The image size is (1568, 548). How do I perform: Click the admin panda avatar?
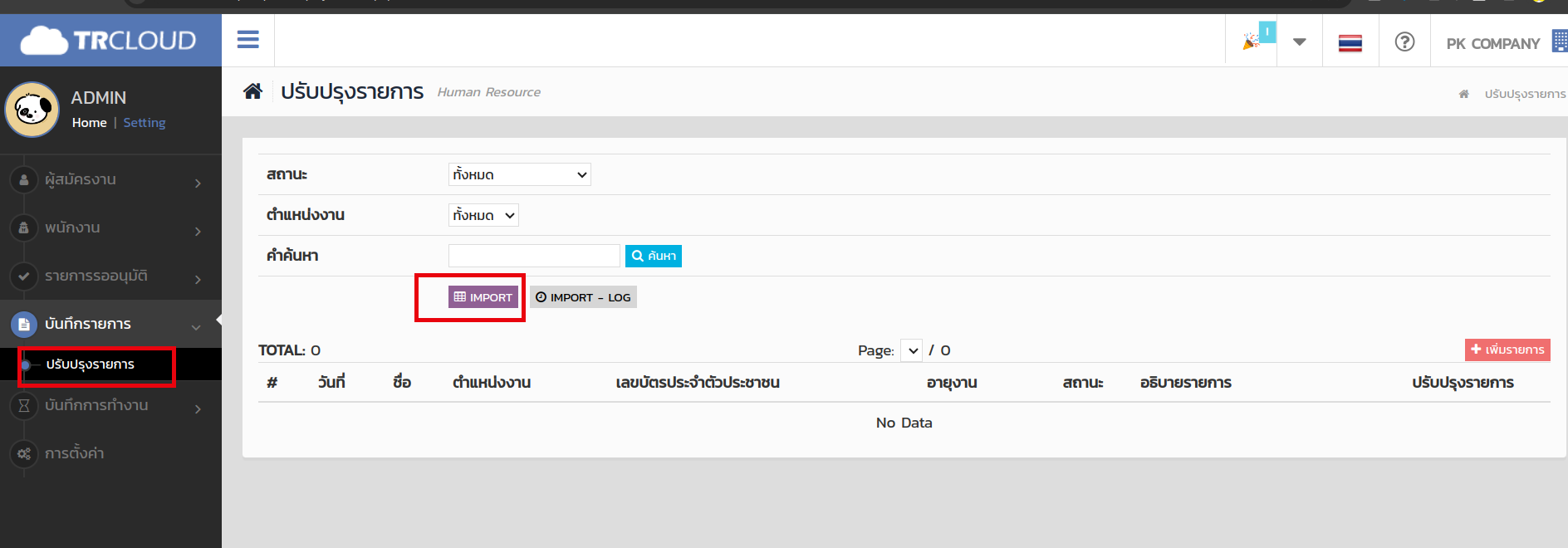tap(32, 110)
